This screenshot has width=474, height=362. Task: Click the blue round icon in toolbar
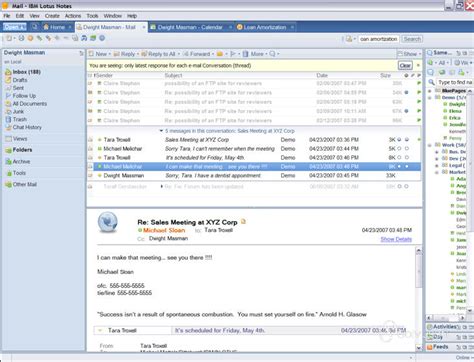[102, 38]
